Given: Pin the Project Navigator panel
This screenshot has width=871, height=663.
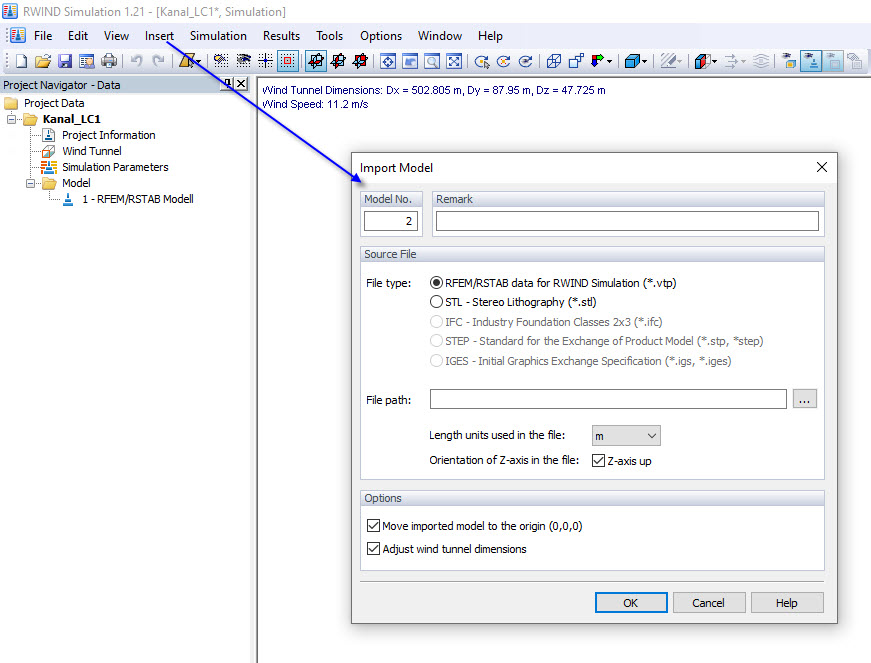Looking at the screenshot, I should tap(228, 84).
